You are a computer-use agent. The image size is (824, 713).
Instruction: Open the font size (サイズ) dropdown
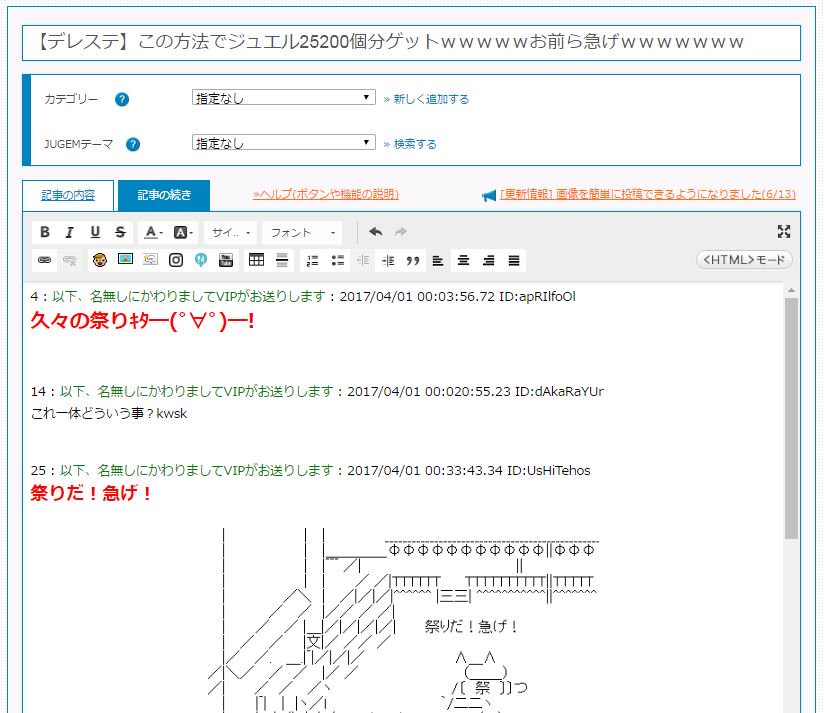[x=231, y=232]
